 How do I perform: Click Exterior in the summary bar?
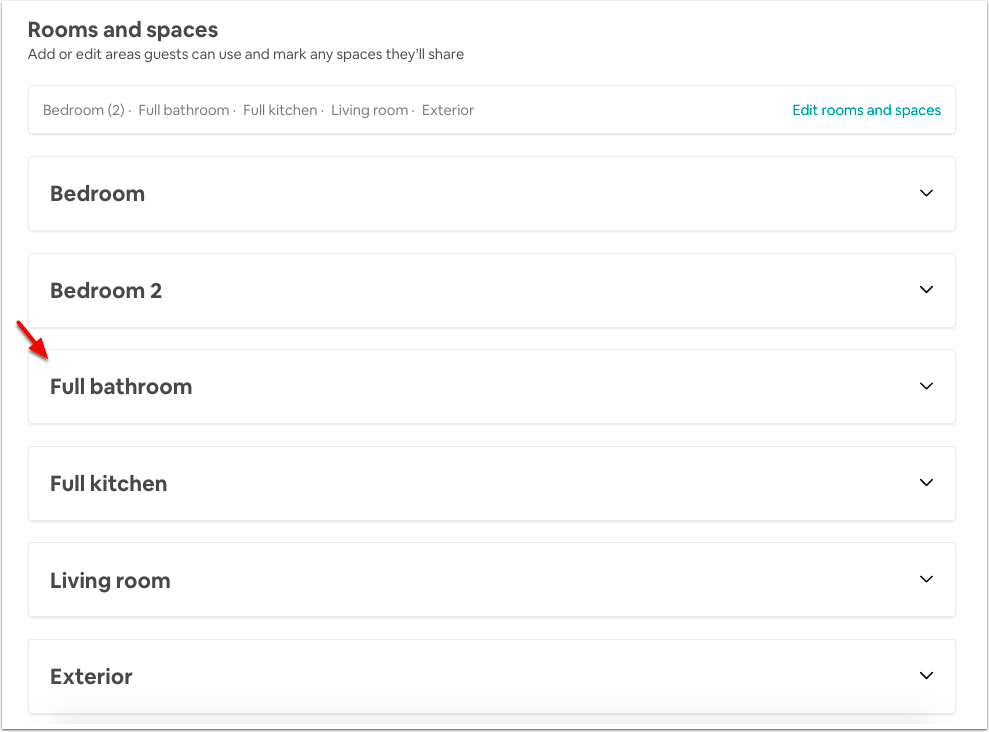point(448,110)
